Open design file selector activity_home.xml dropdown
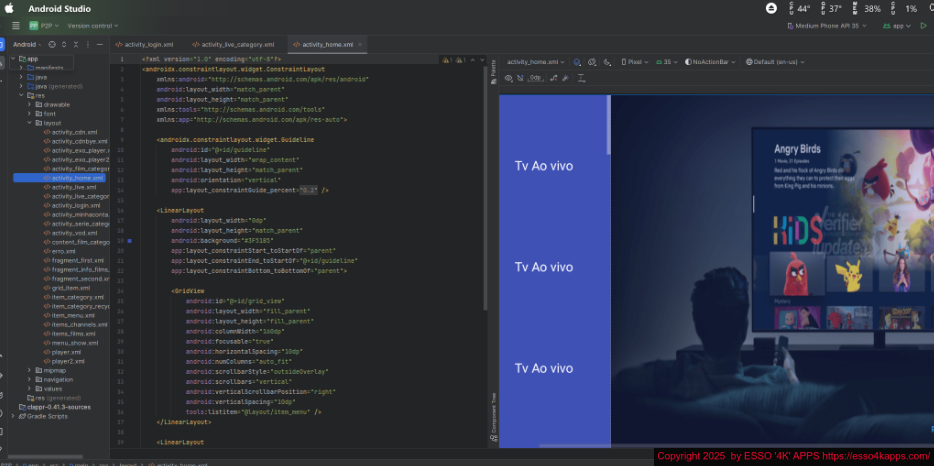 click(x=536, y=62)
